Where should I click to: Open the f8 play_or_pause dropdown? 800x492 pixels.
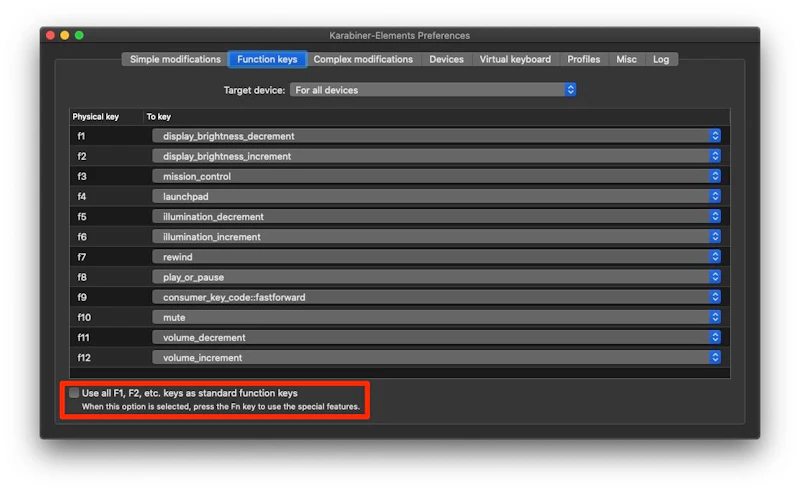(436, 277)
